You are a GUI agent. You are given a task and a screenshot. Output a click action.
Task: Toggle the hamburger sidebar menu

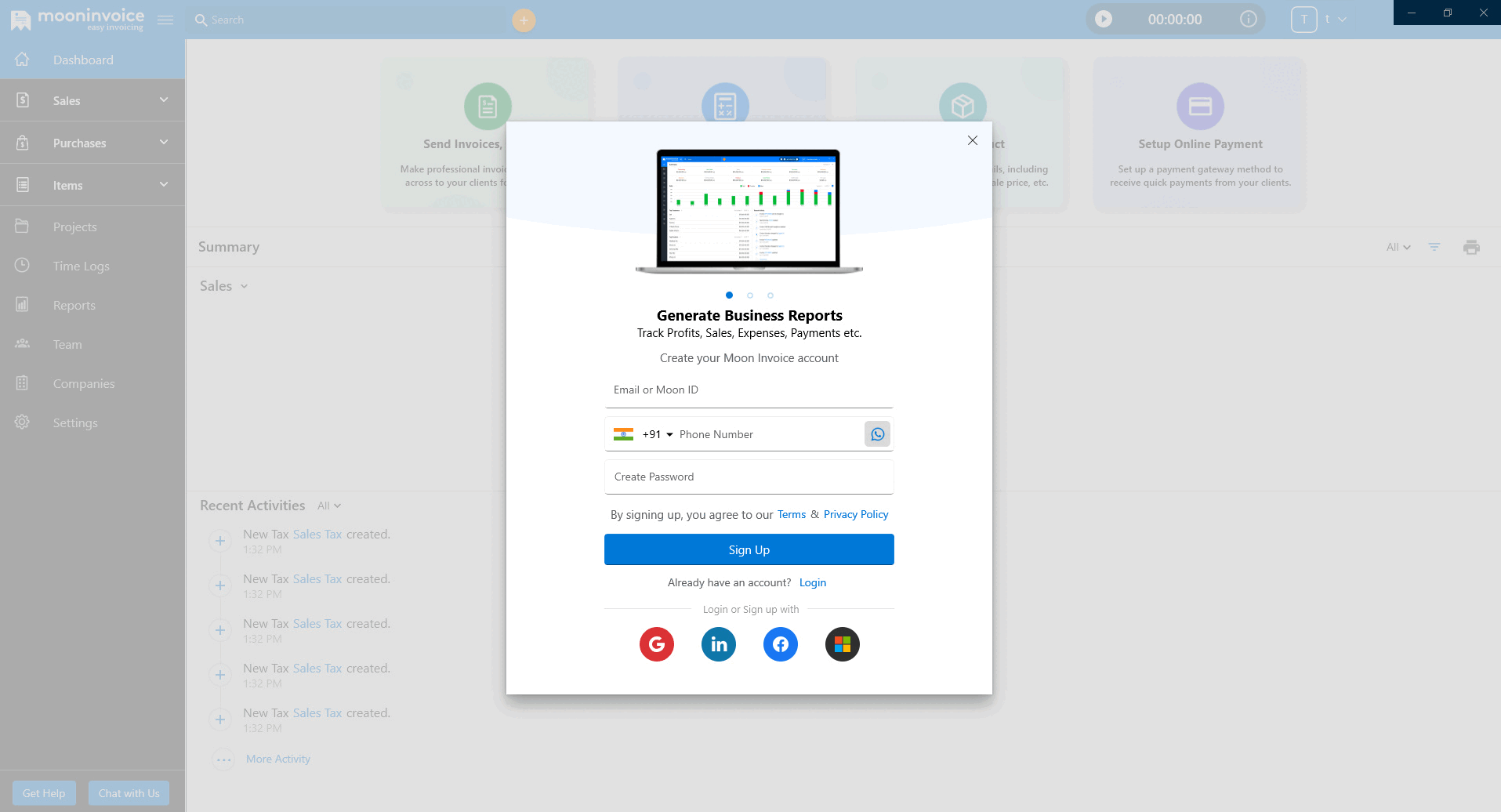click(165, 20)
